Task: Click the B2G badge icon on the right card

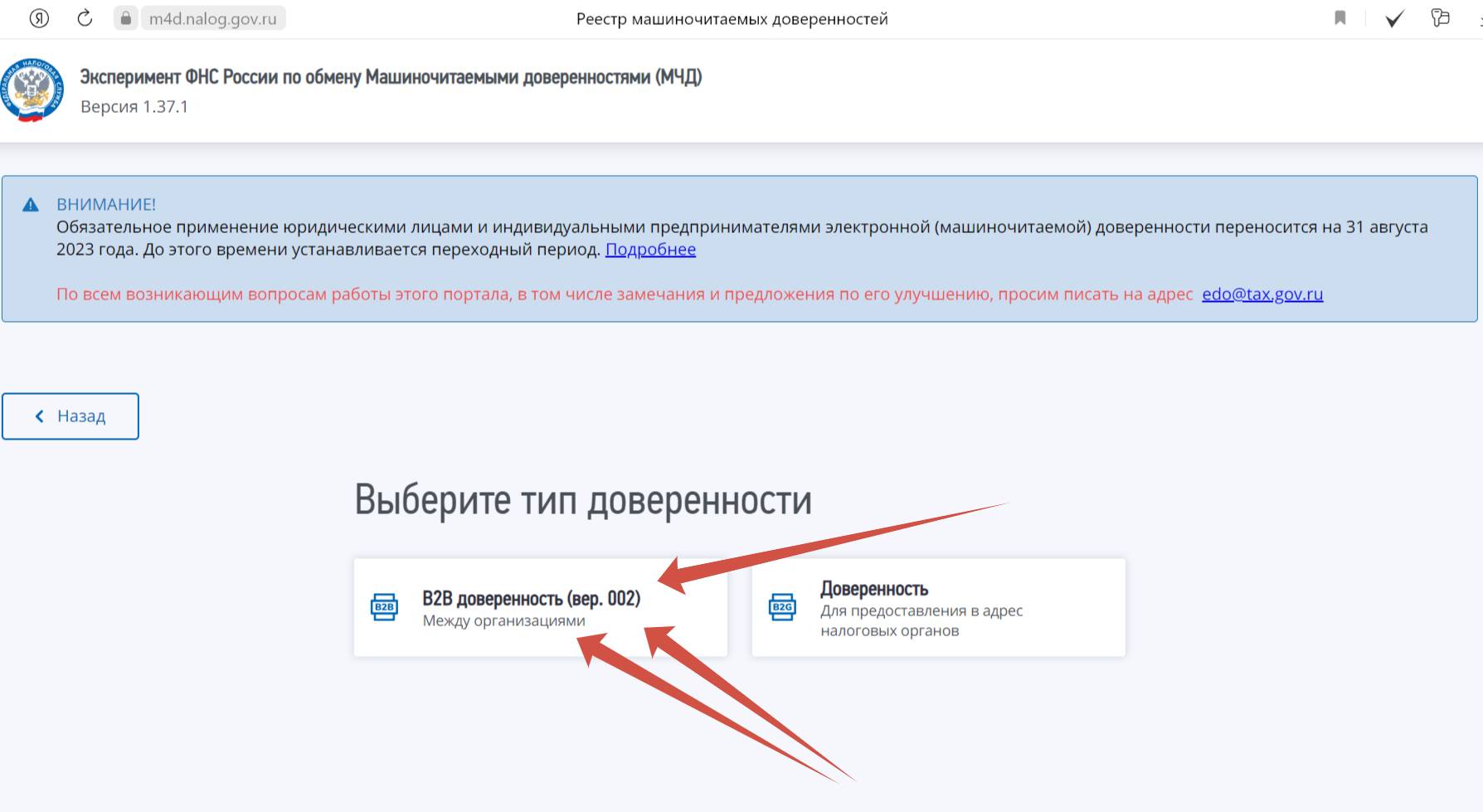Action: pyautogui.click(x=780, y=608)
